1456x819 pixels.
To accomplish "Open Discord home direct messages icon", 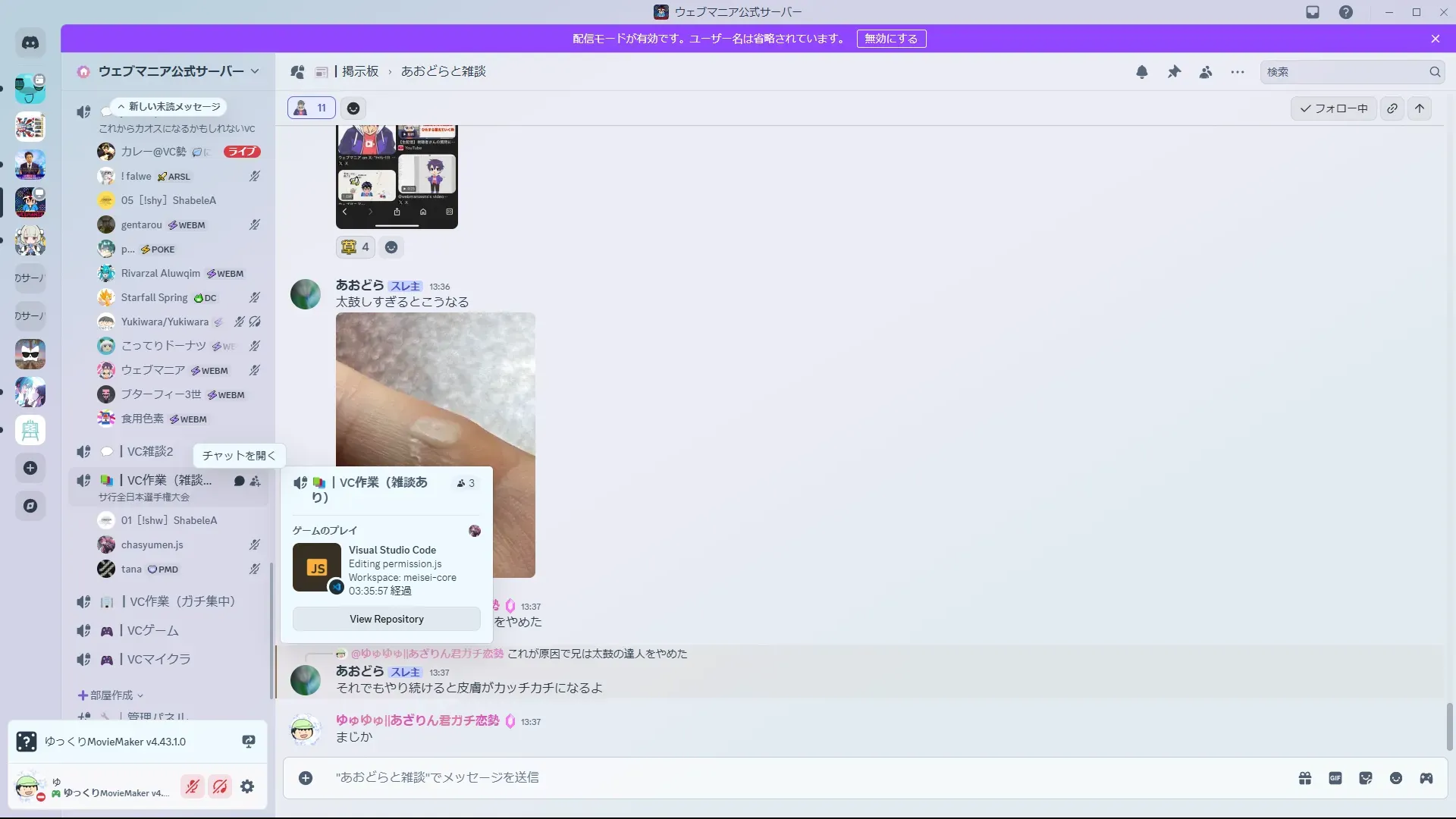I will pos(30,43).
